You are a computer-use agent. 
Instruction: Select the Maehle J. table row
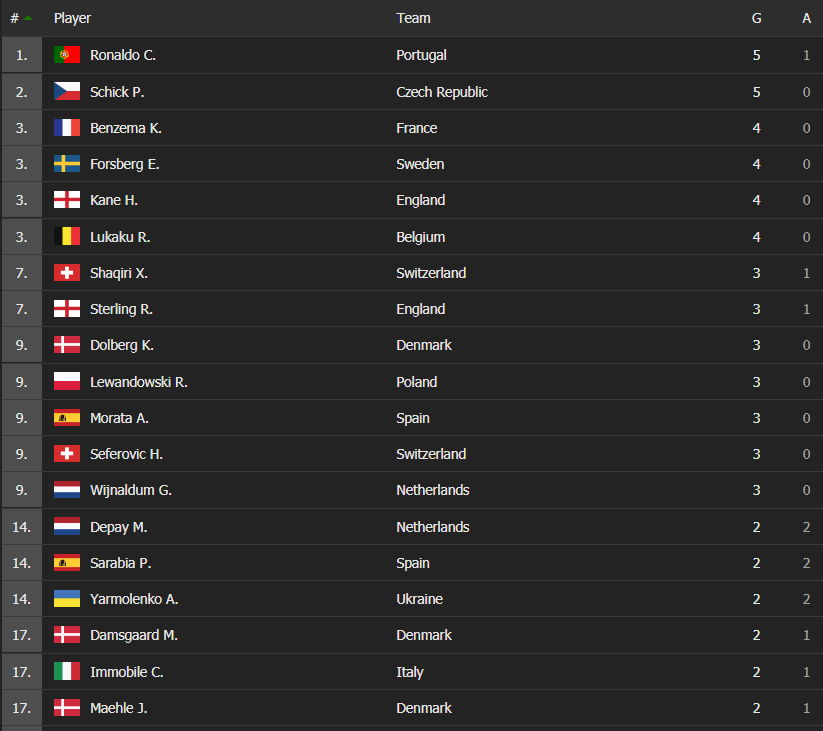(411, 708)
